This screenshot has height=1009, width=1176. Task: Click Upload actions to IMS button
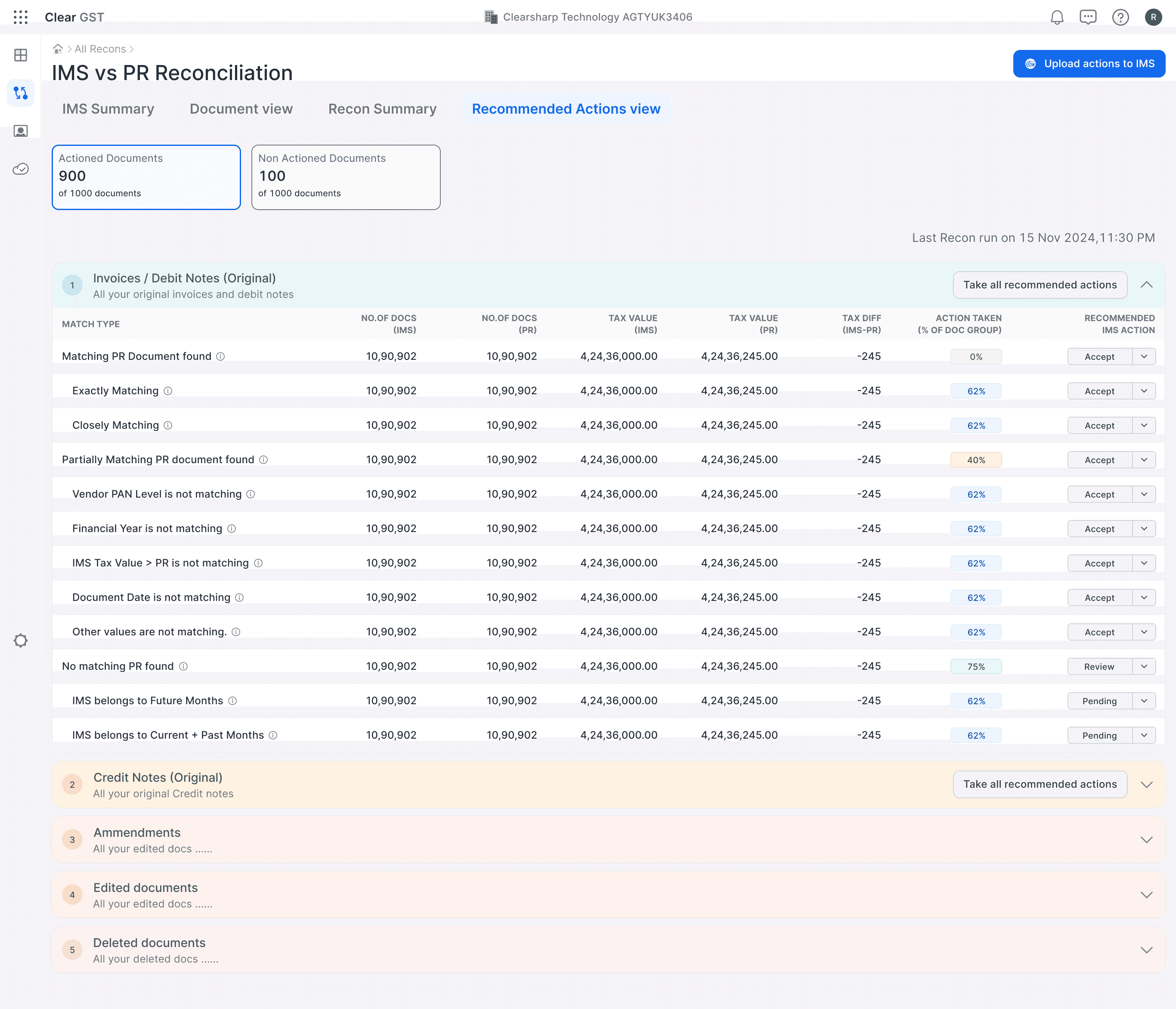(1089, 64)
